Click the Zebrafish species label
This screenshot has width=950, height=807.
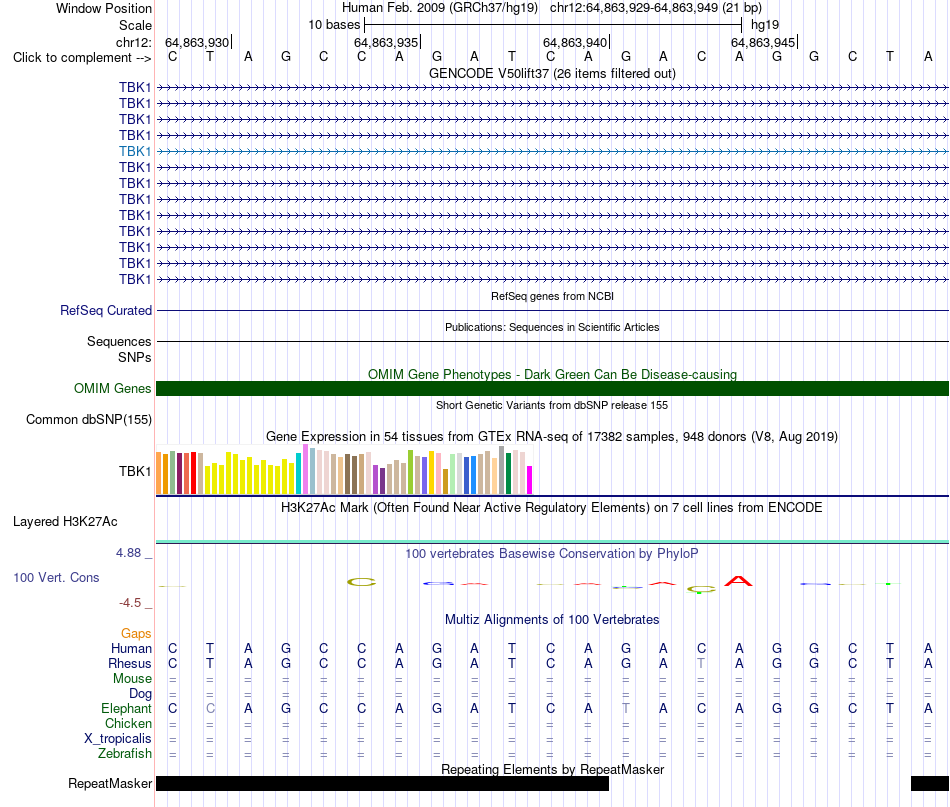pos(125,753)
